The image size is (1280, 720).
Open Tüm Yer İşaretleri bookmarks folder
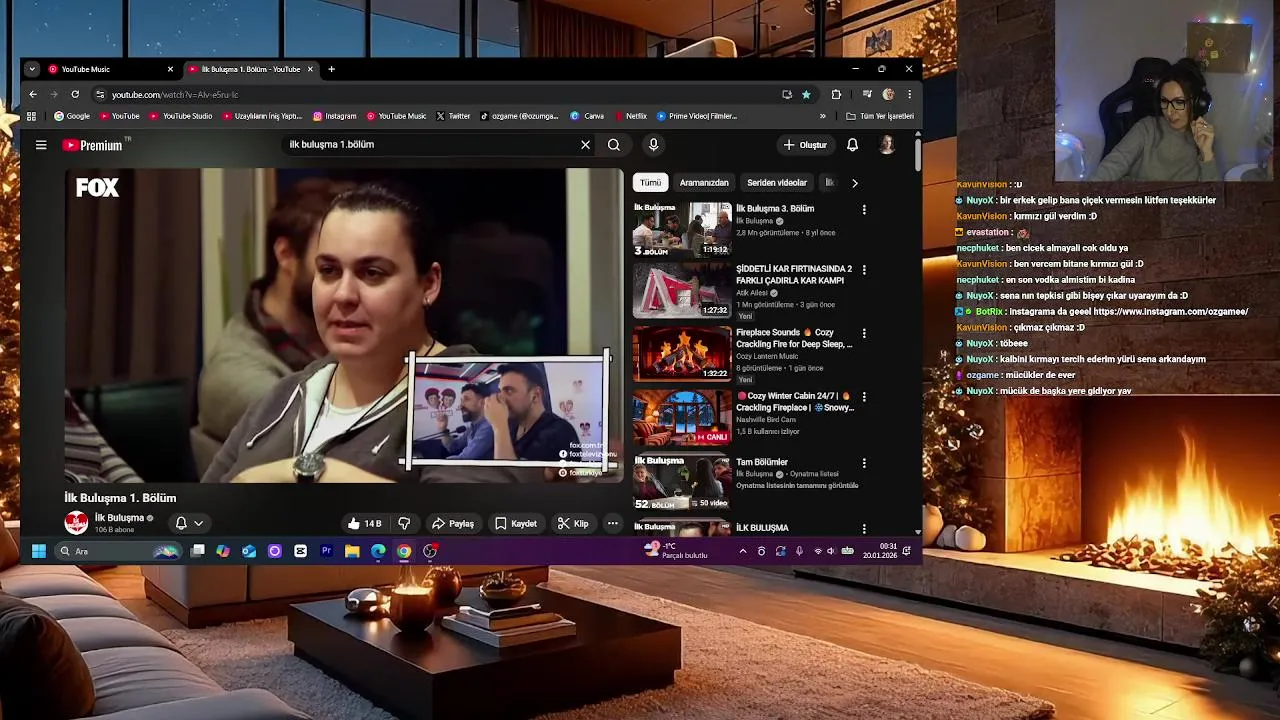coord(880,116)
